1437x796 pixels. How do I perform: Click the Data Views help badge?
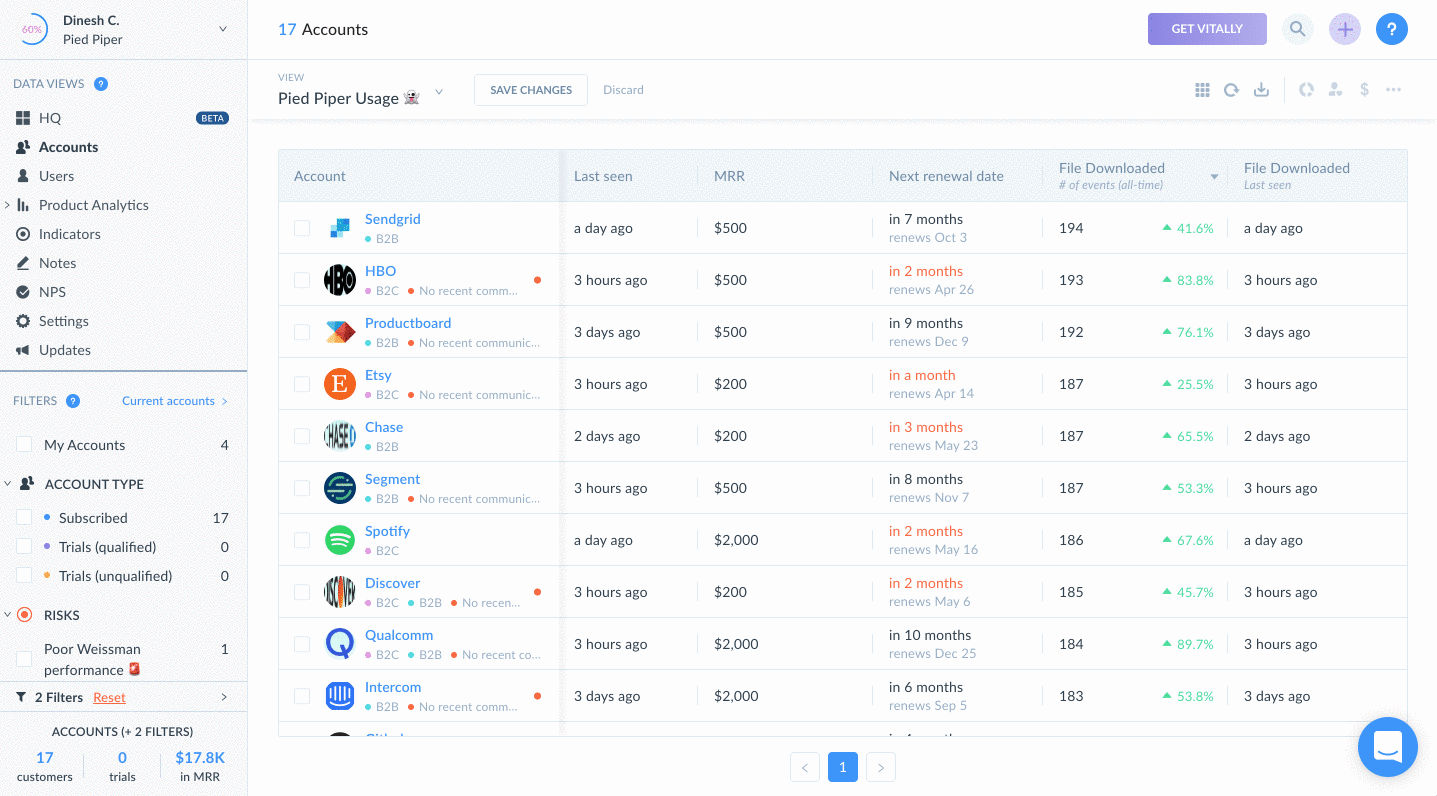[101, 84]
